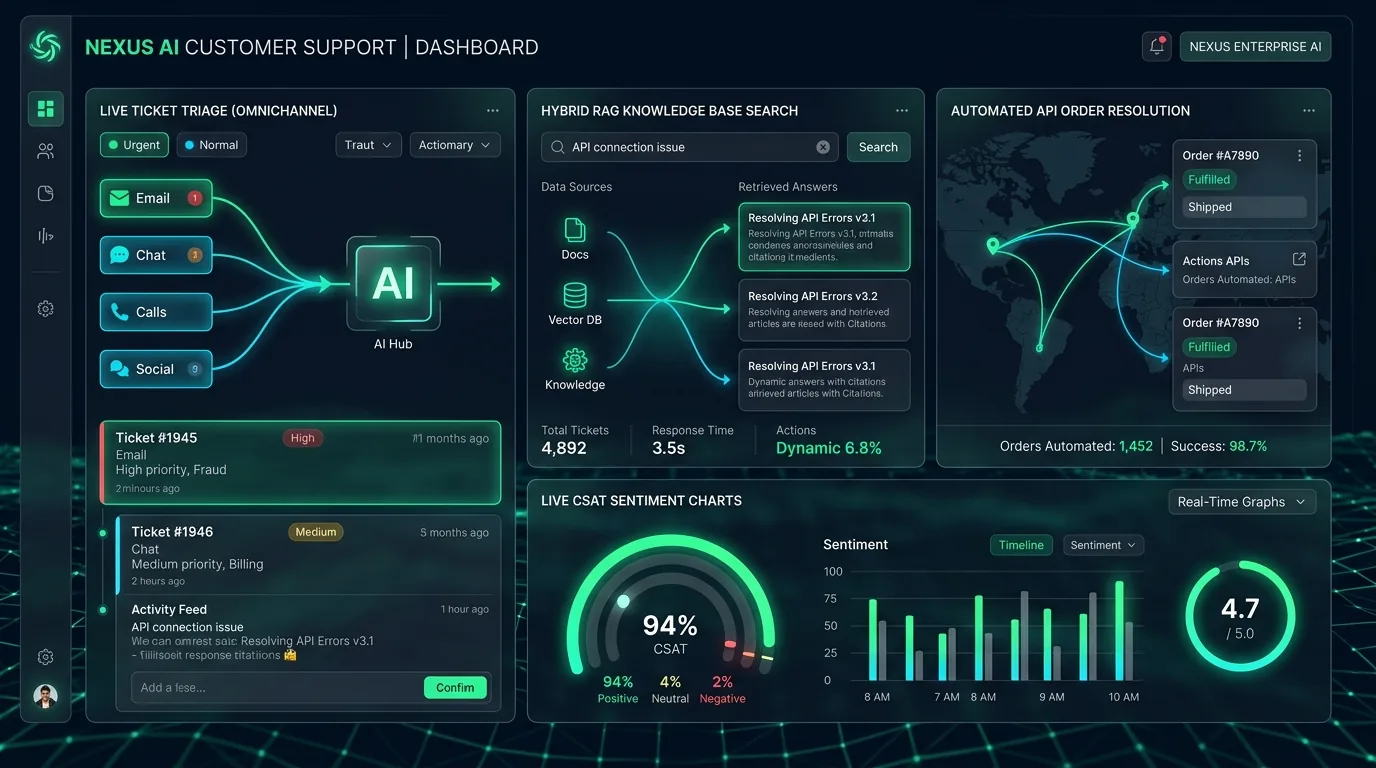Open the users icon in sidebar
This screenshot has width=1376, height=768.
tap(45, 151)
